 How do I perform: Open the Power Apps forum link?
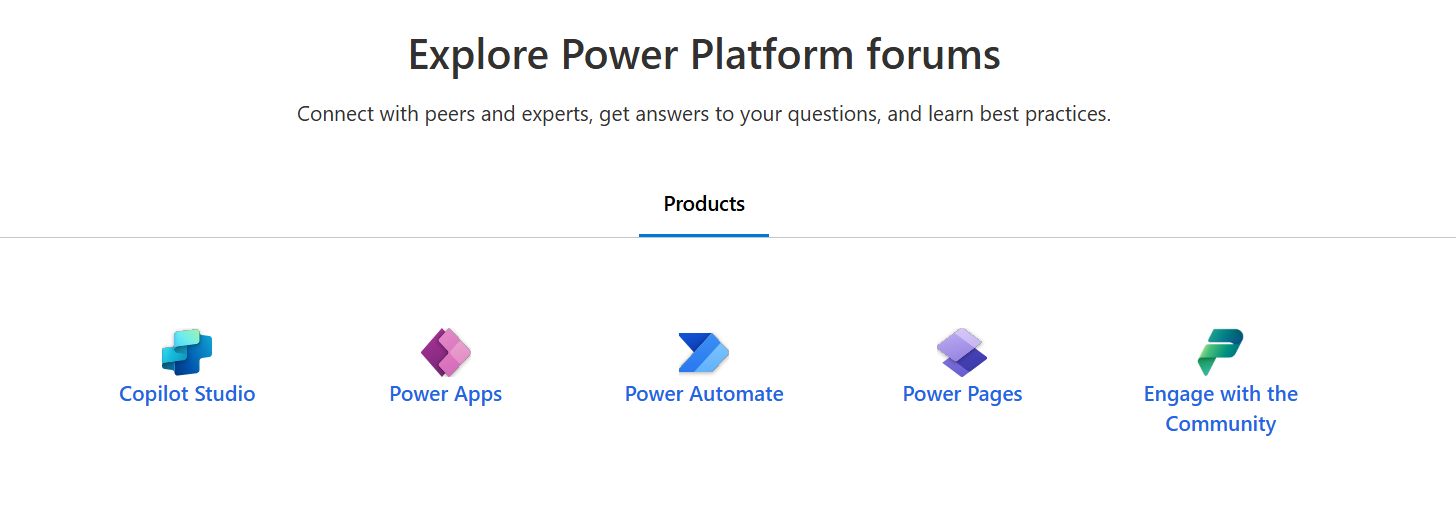click(446, 394)
